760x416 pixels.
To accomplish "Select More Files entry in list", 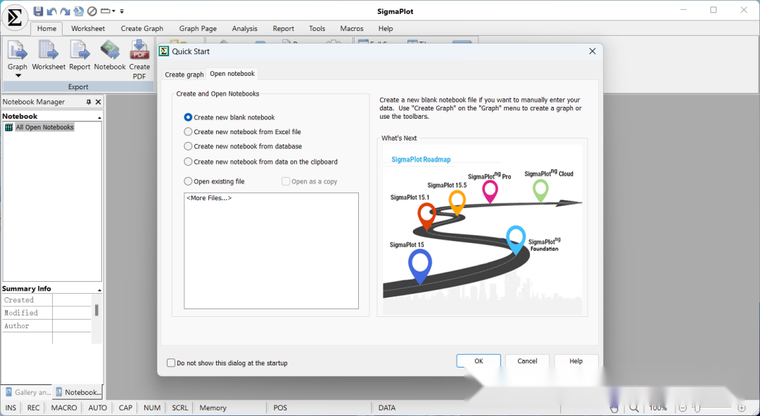I will pyautogui.click(x=209, y=198).
